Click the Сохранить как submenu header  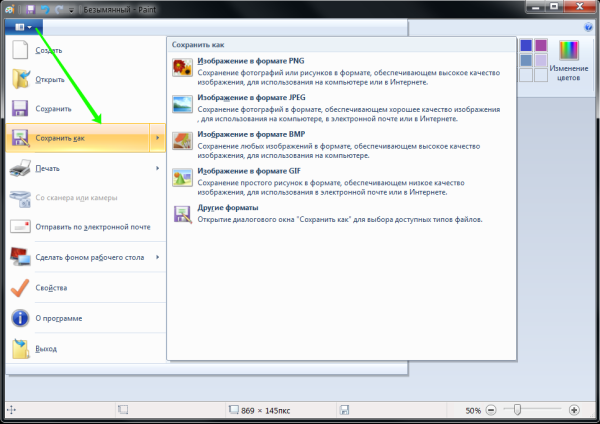pyautogui.click(x=198, y=45)
